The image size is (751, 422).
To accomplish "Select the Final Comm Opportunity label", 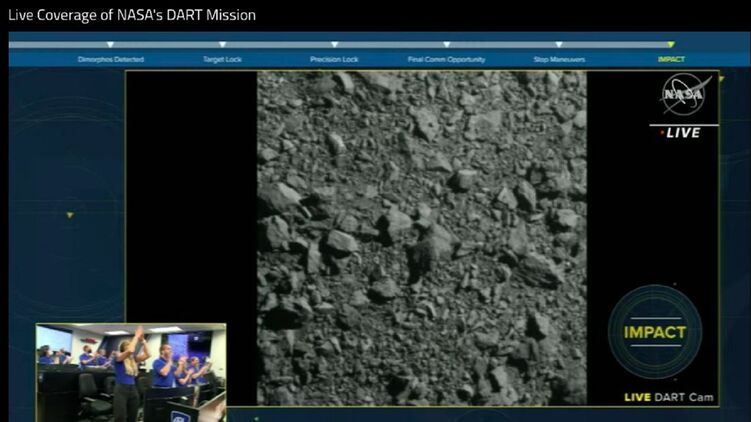I will (x=446, y=60).
